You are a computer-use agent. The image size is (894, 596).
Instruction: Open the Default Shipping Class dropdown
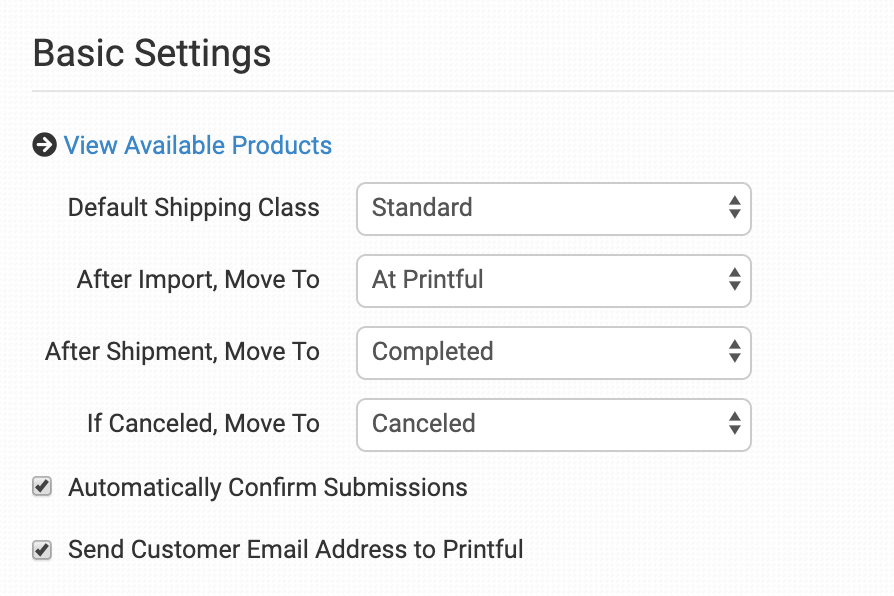click(x=553, y=208)
